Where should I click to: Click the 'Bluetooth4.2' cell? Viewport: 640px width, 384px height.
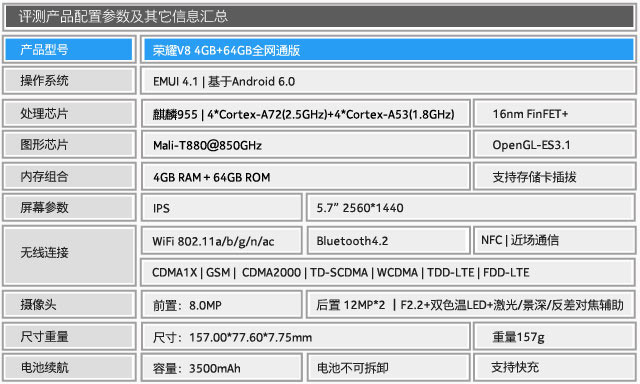(388, 240)
